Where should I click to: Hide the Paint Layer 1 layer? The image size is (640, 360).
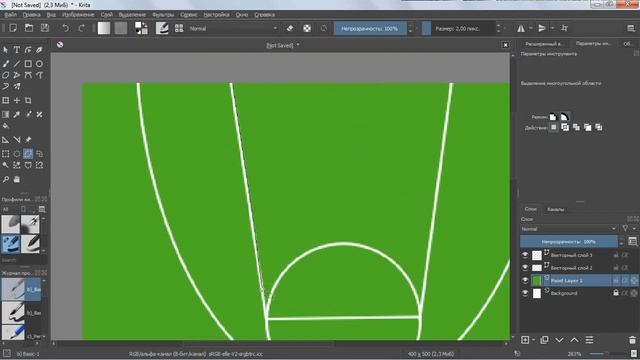[x=525, y=280]
